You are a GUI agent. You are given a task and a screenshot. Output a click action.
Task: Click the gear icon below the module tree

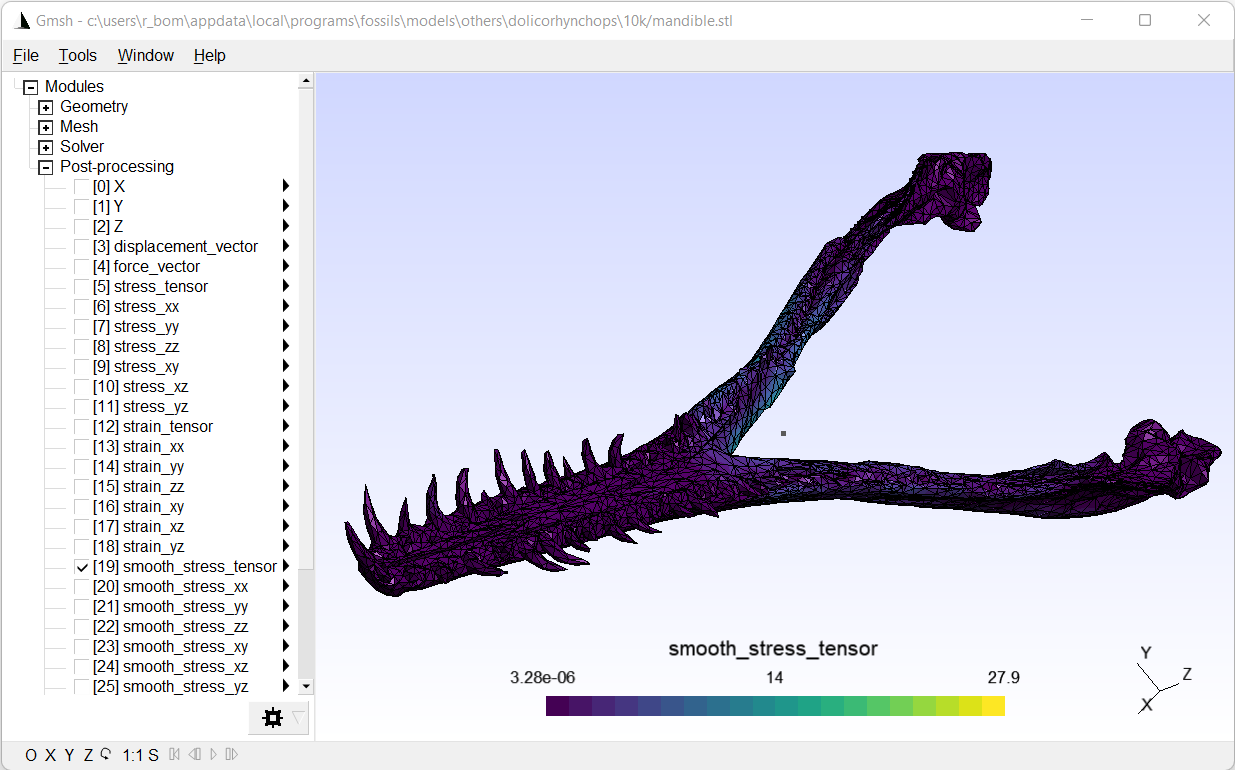(272, 718)
